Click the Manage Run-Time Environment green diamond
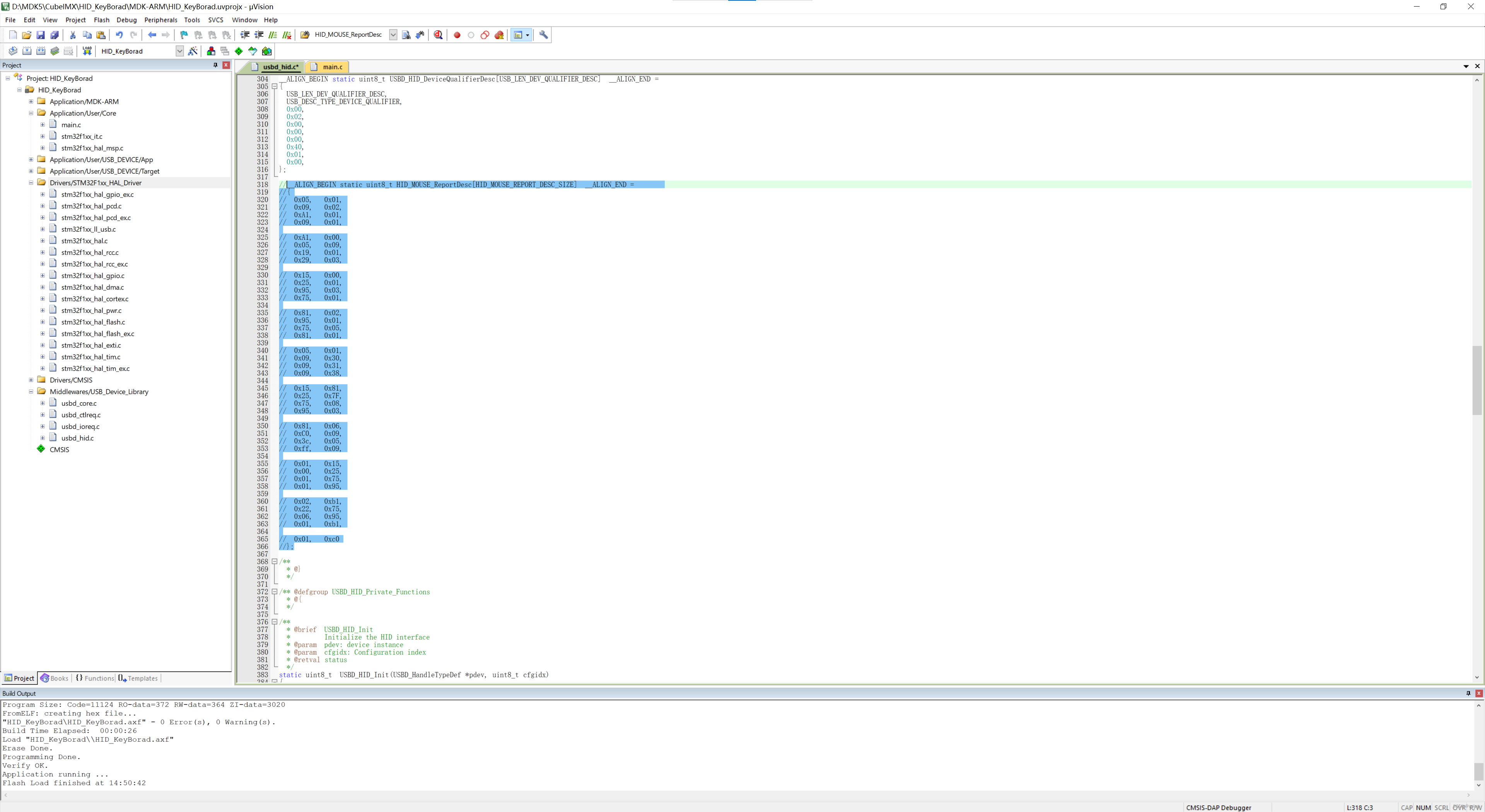Viewport: 1485px width, 812px height. (x=239, y=51)
